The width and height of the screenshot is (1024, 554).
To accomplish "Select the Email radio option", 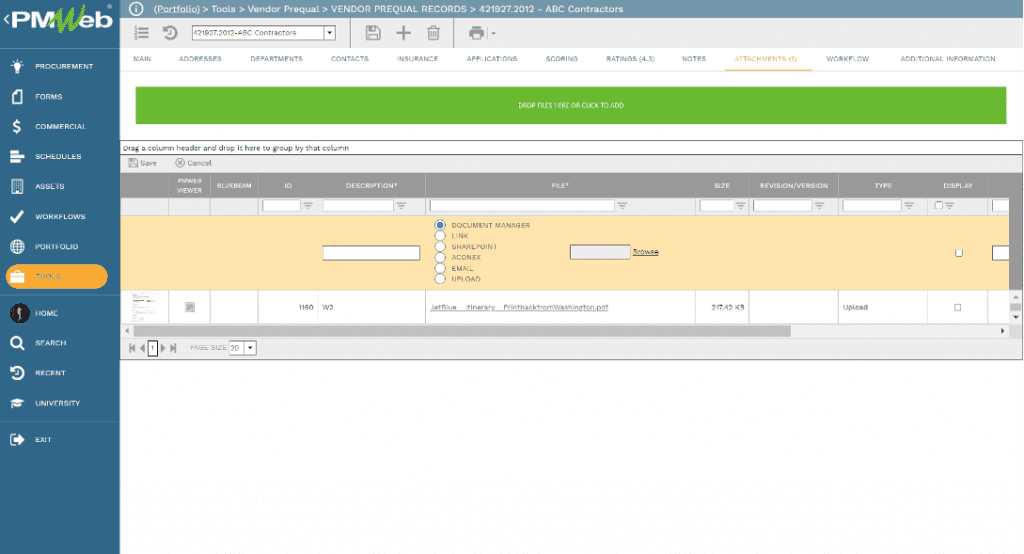I will (x=440, y=269).
